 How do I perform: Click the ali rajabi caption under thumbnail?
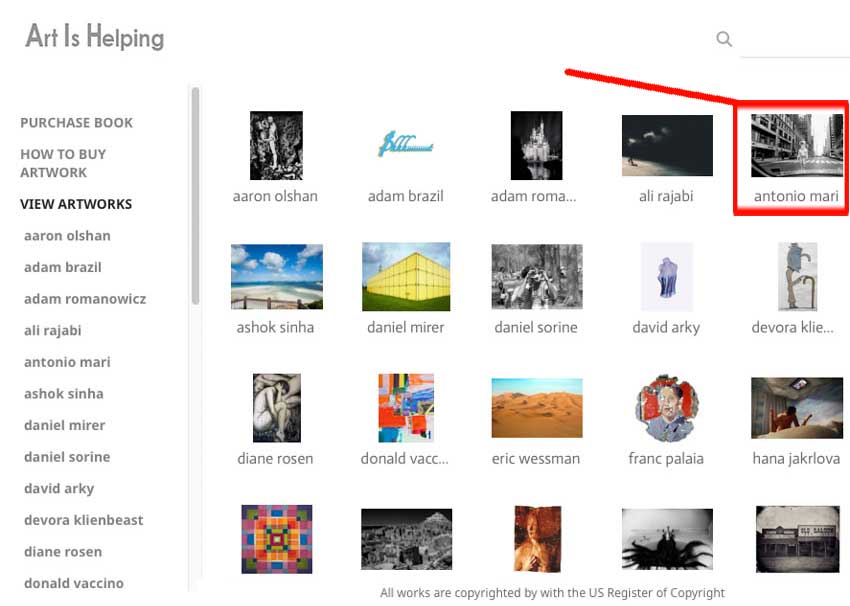[667, 196]
